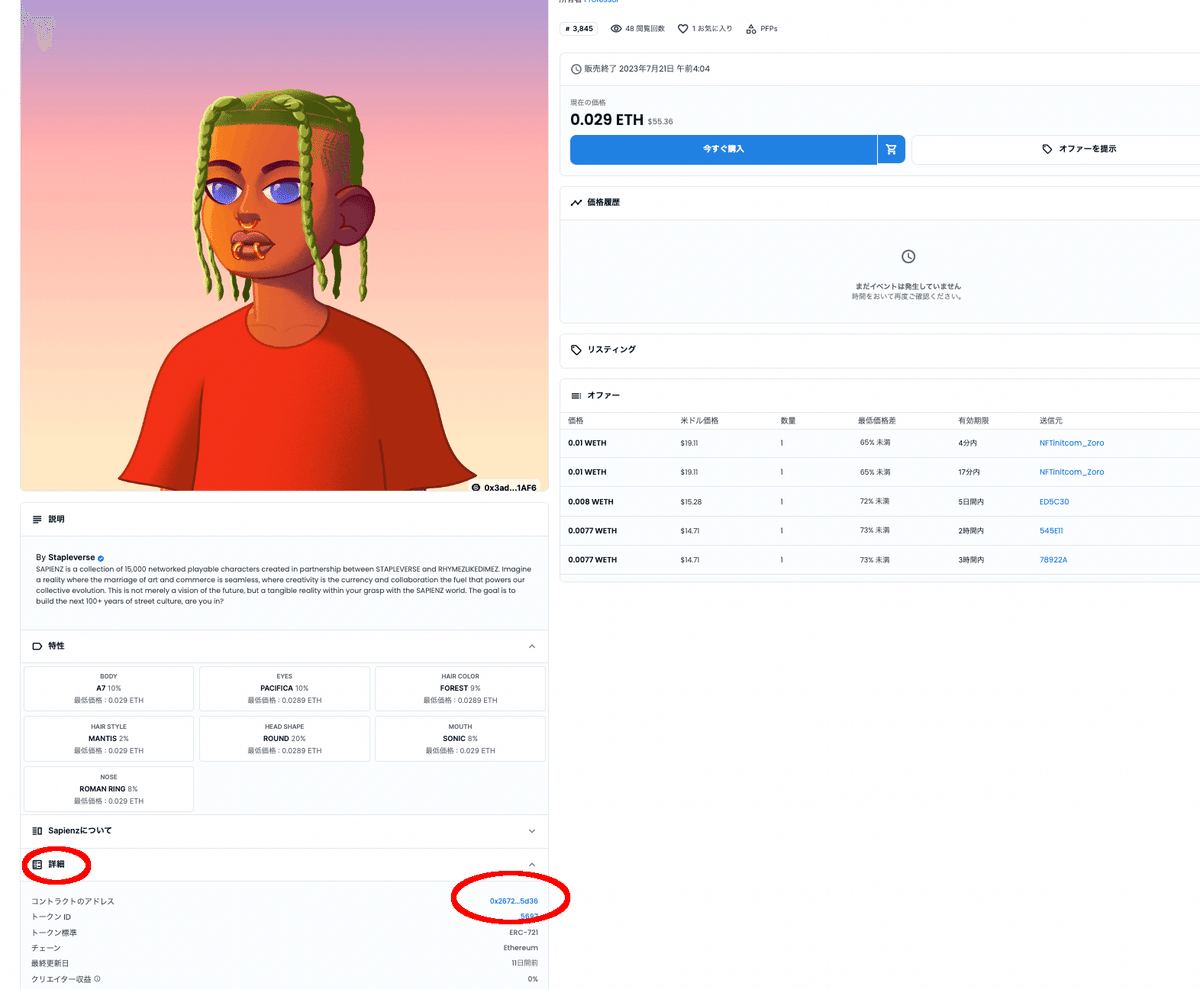Click the まだイベントは発生していません message
This screenshot has height=989, width=1200.
(x=908, y=287)
